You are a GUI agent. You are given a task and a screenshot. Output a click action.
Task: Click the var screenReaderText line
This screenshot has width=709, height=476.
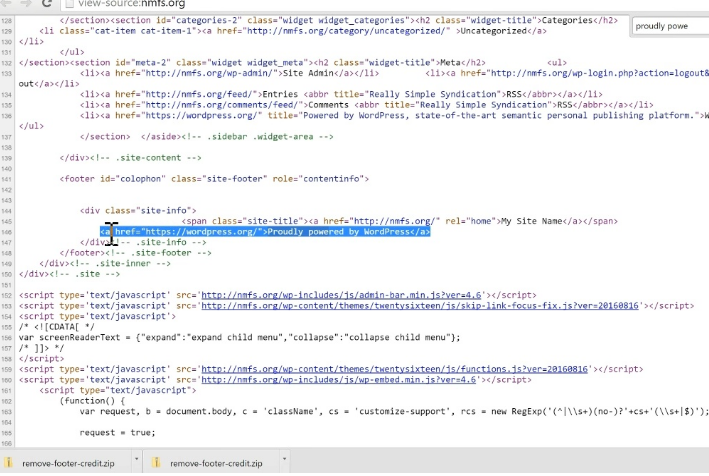click(239, 338)
